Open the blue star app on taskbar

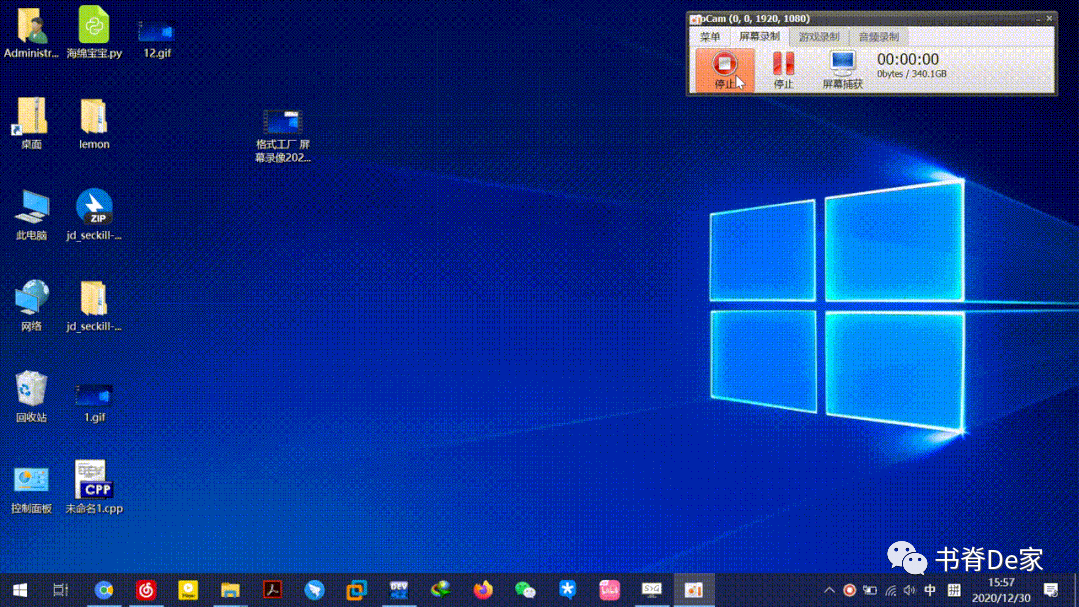tap(567, 590)
